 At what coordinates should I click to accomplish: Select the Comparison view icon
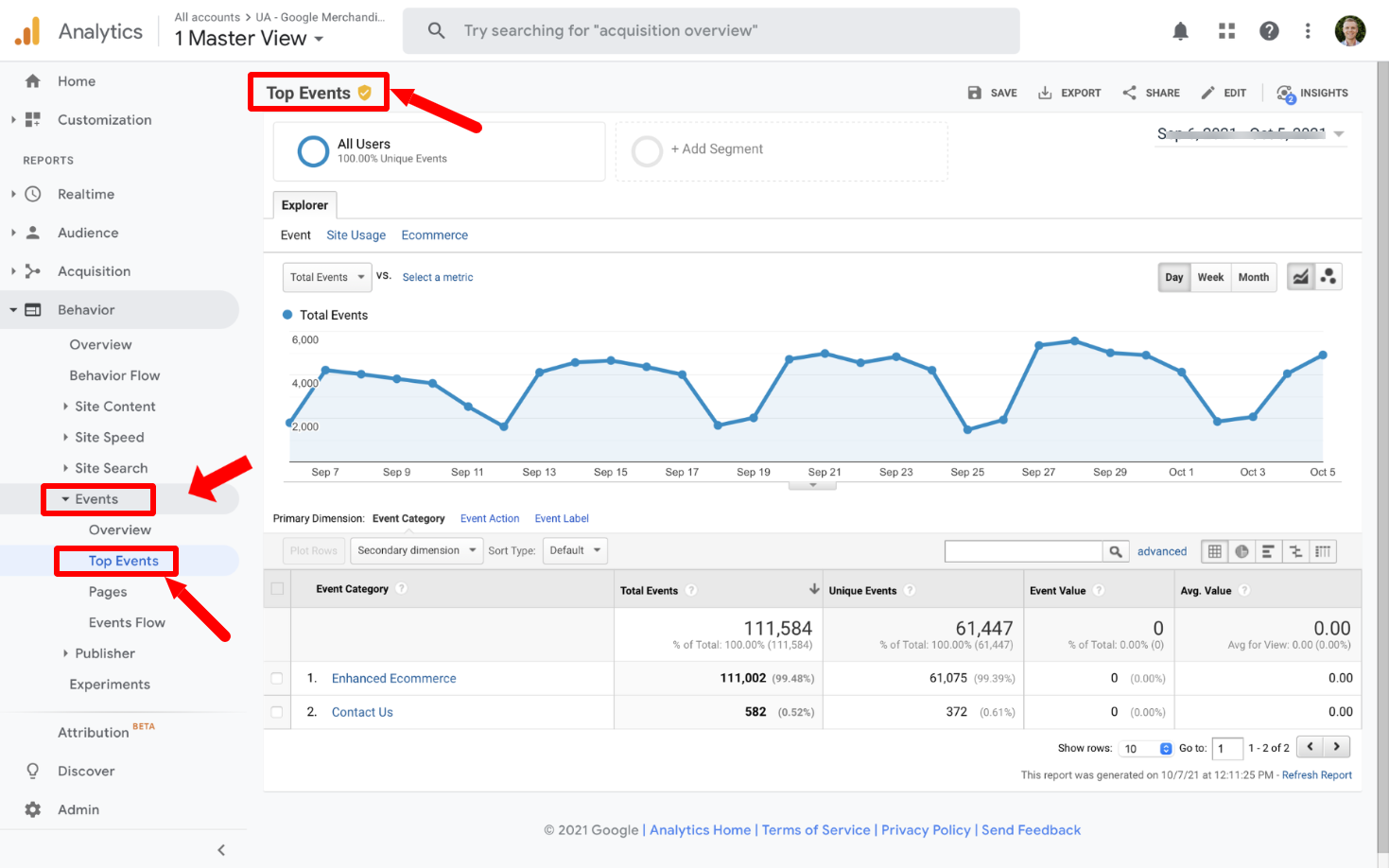click(1295, 551)
